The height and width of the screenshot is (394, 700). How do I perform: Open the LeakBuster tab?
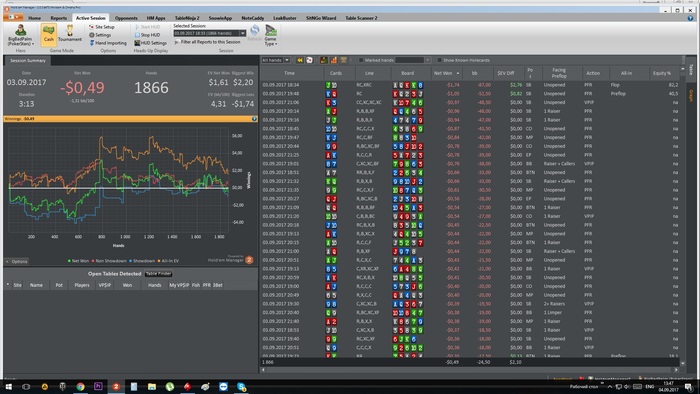coord(284,18)
